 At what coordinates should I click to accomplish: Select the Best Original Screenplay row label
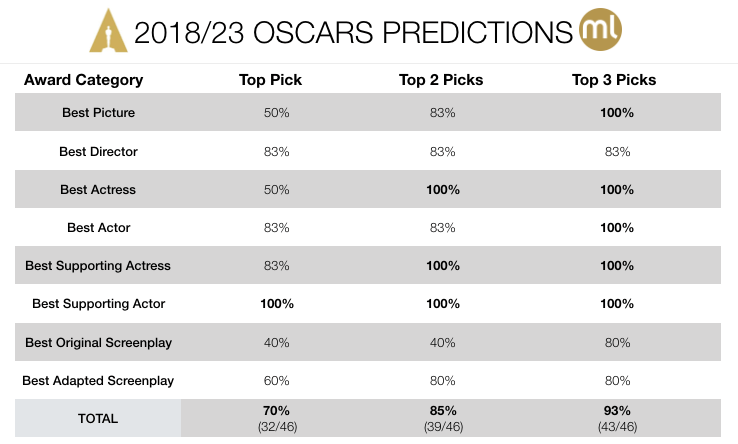(98, 342)
